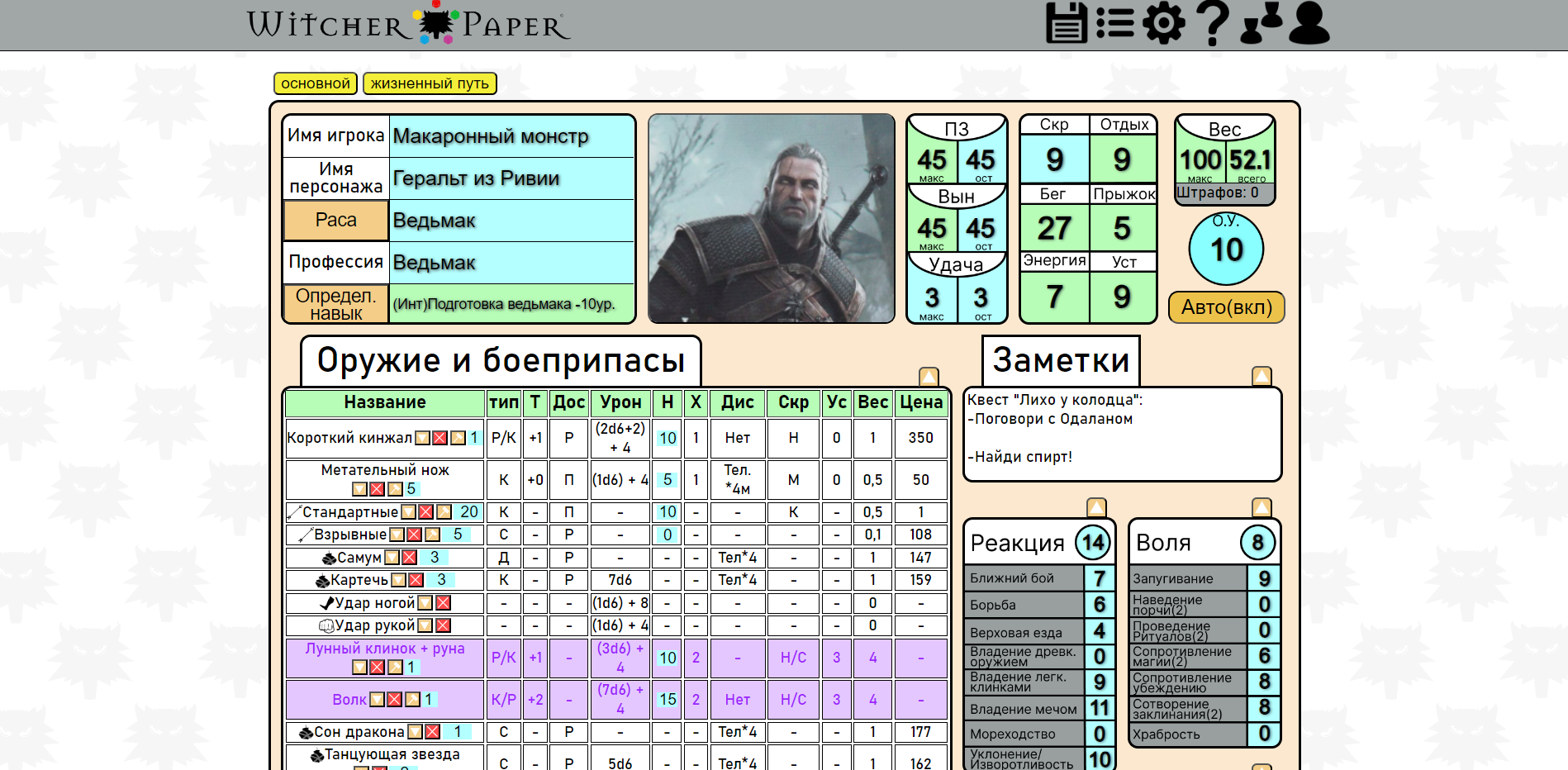
Task: Edit the Имя персонажа field Геральт из Ривии
Action: point(511,178)
